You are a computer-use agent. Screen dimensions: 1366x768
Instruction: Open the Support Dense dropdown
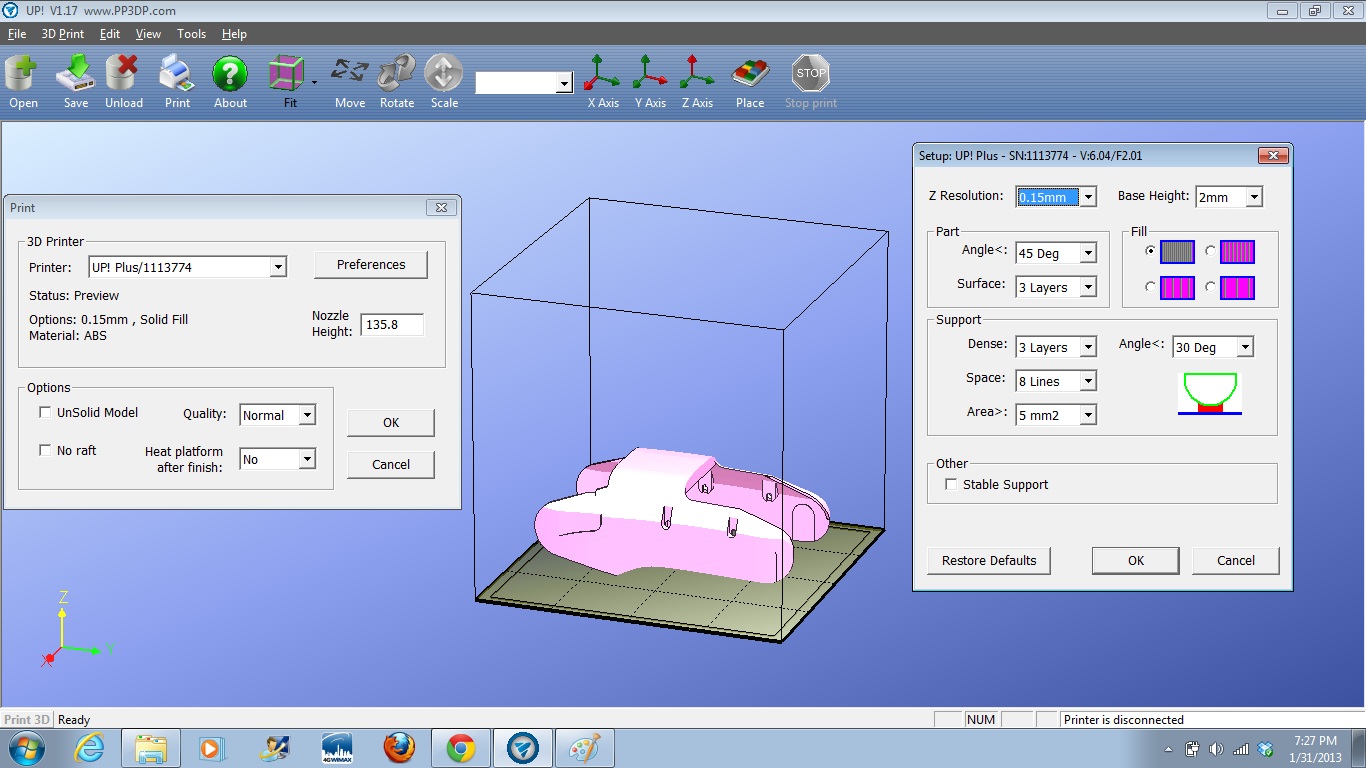(x=1088, y=347)
